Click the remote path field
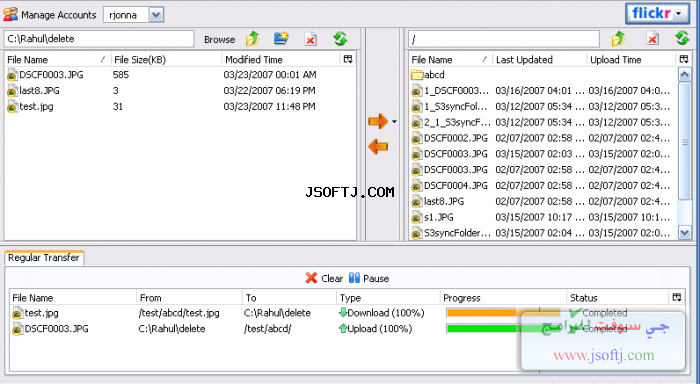 coord(504,39)
